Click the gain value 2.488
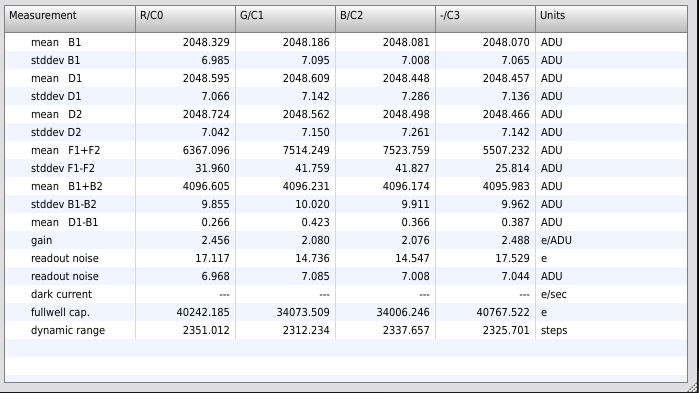 click(x=515, y=241)
